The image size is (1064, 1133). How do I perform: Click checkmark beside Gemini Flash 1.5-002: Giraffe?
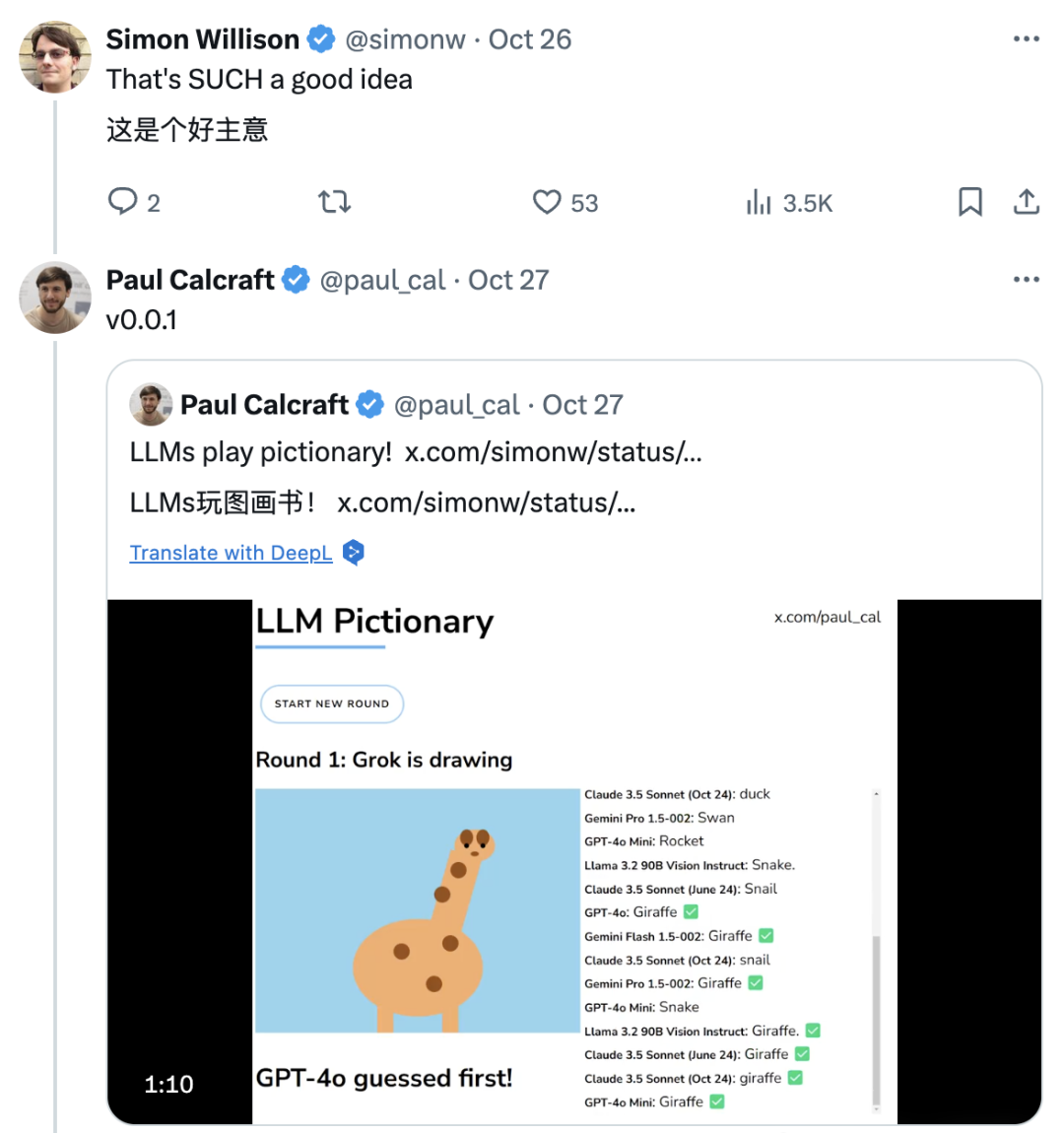pyautogui.click(x=766, y=936)
